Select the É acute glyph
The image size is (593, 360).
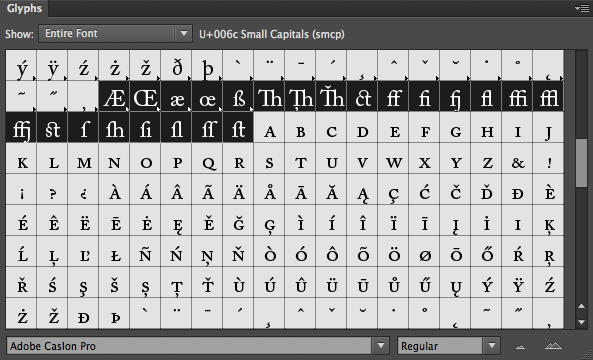(21, 220)
